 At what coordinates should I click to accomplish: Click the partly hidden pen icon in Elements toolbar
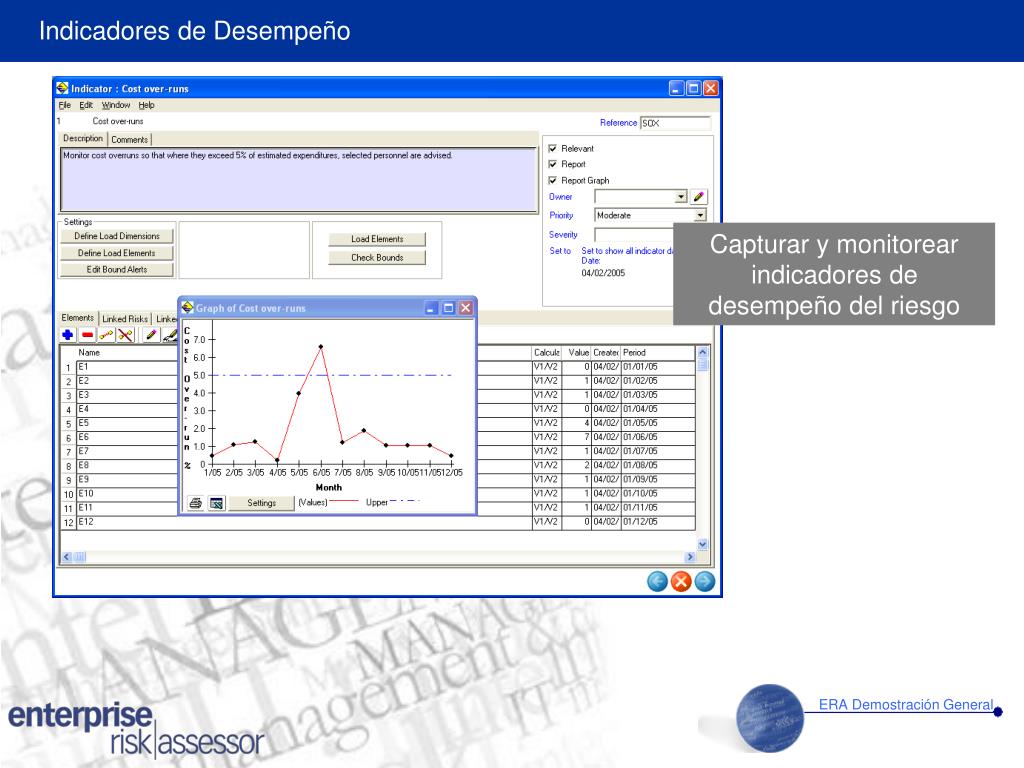(170, 335)
